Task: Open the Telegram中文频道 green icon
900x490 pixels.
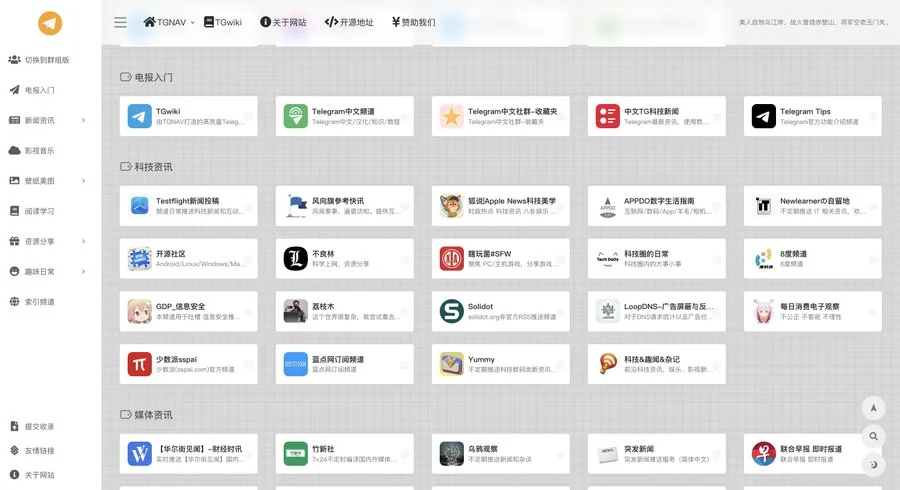Action: pos(296,116)
